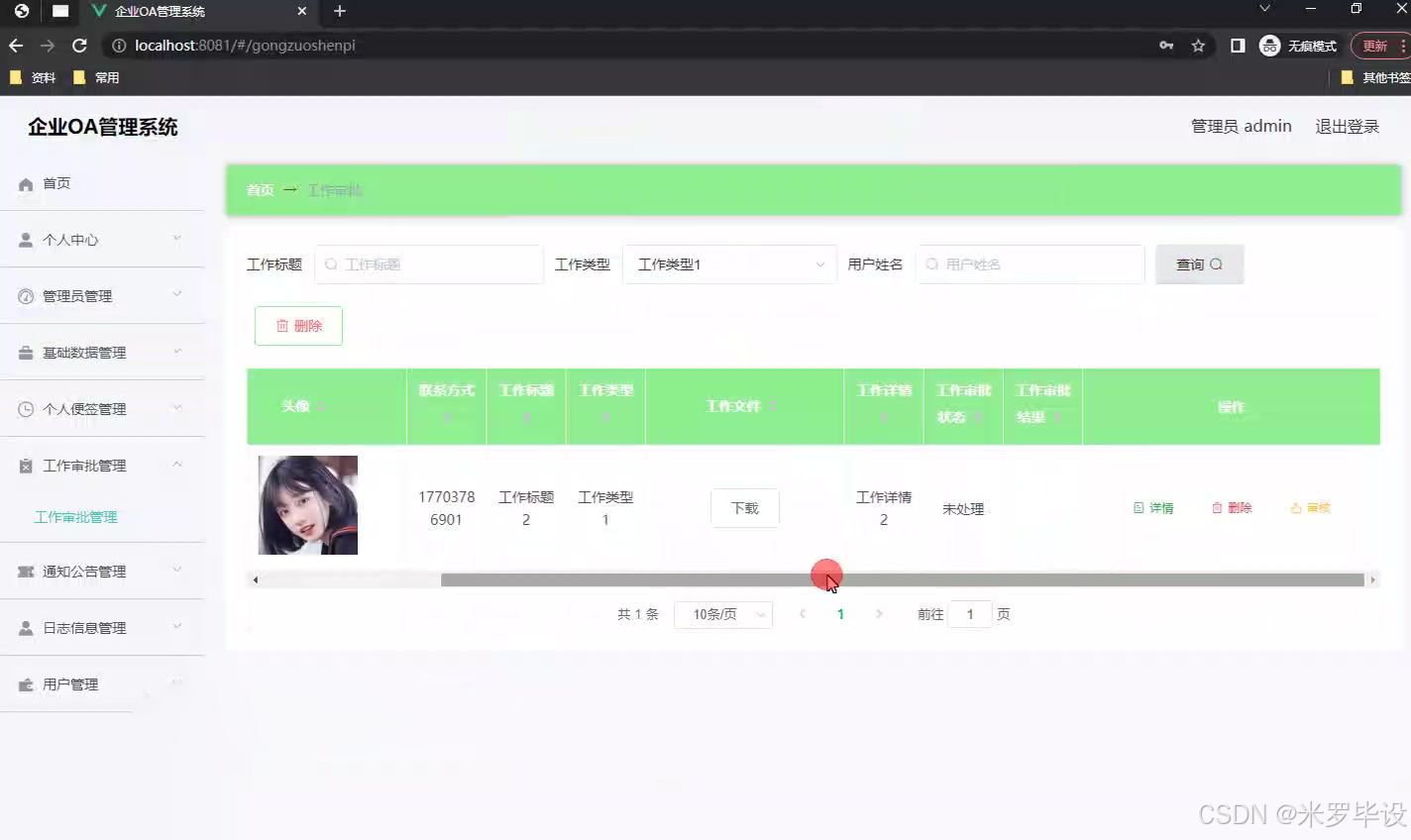Click the trash icon beside 删除 in the row

(1217, 507)
